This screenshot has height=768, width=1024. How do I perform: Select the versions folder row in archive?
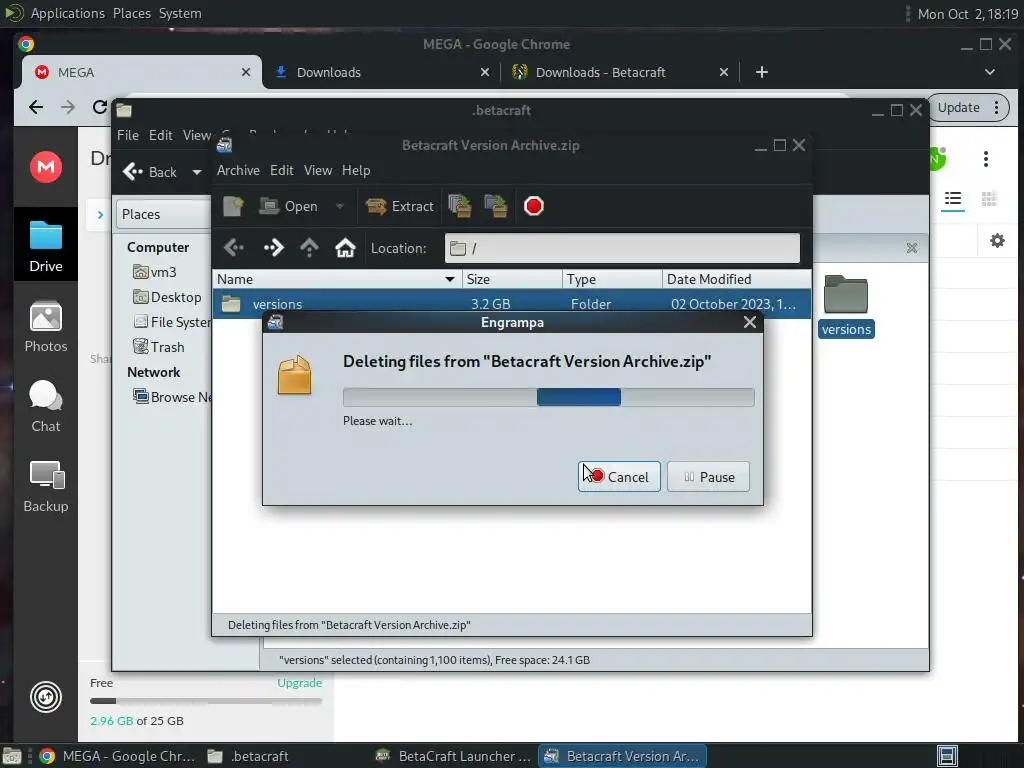pos(511,304)
